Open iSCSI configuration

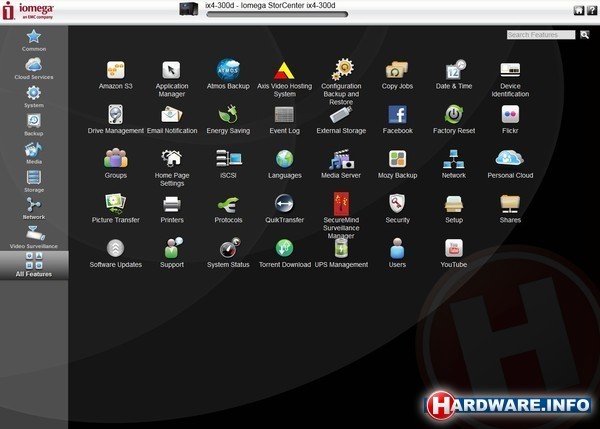(x=228, y=164)
